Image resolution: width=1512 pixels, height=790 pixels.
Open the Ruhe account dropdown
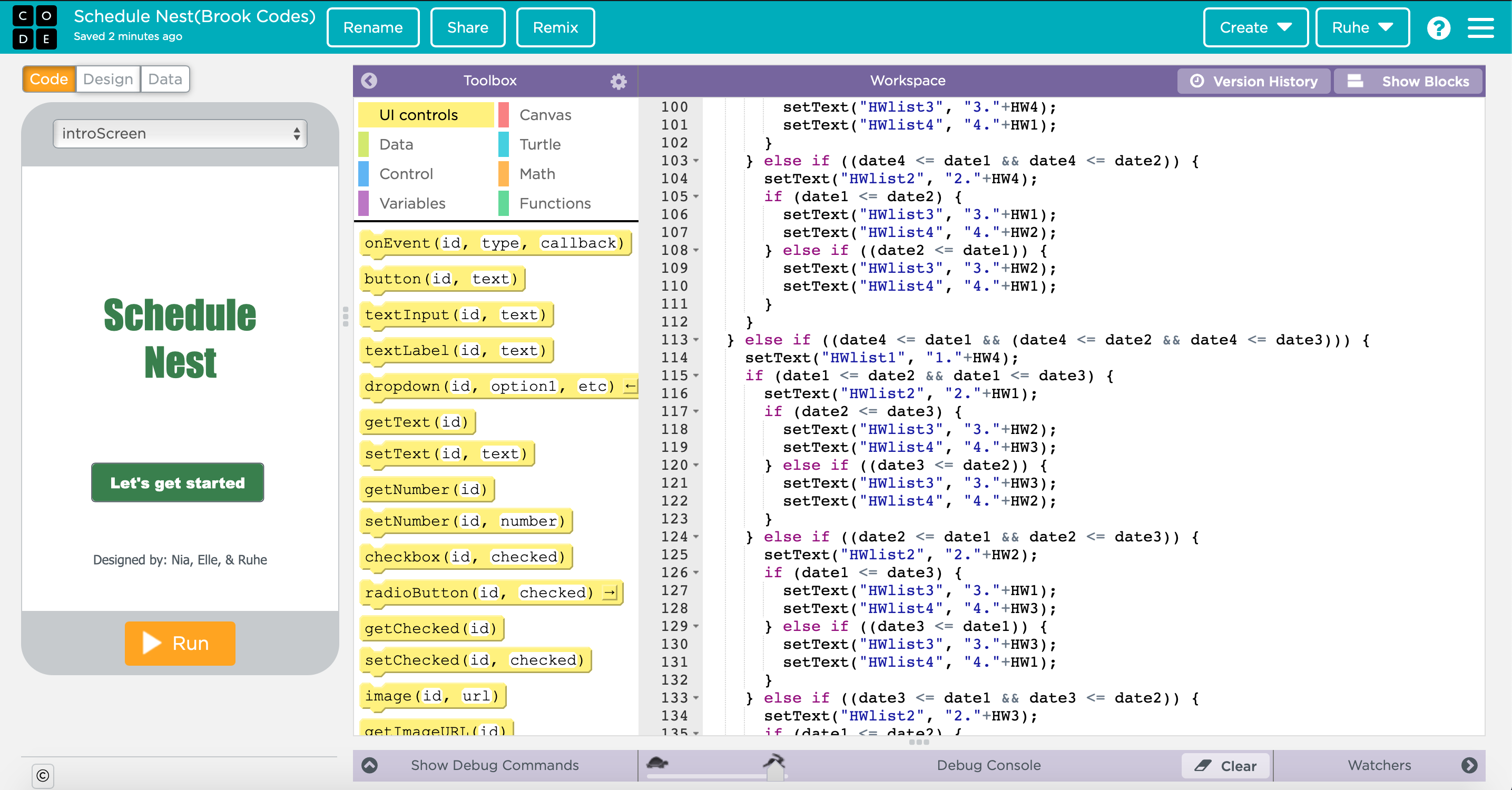tap(1362, 27)
